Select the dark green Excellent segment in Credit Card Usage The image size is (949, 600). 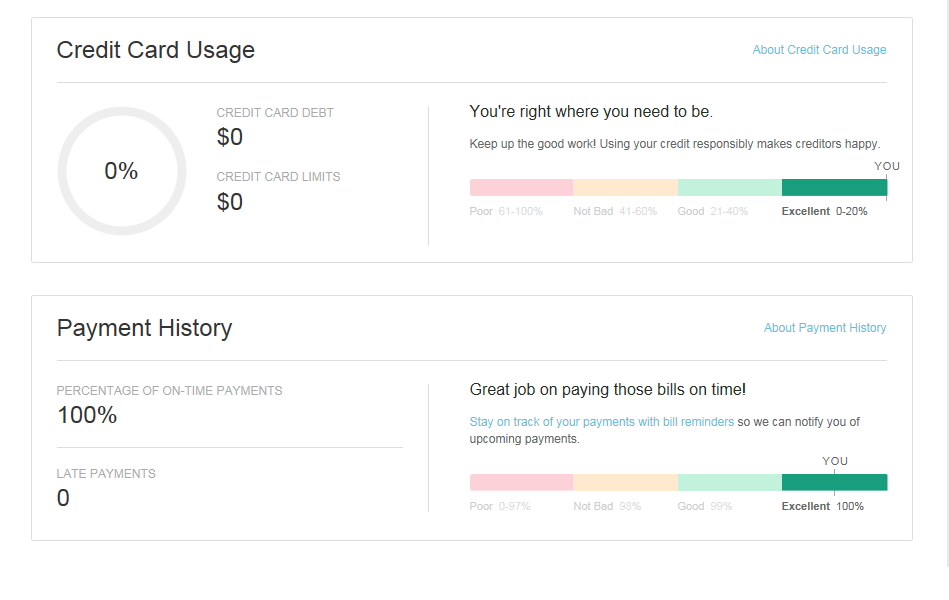click(833, 188)
